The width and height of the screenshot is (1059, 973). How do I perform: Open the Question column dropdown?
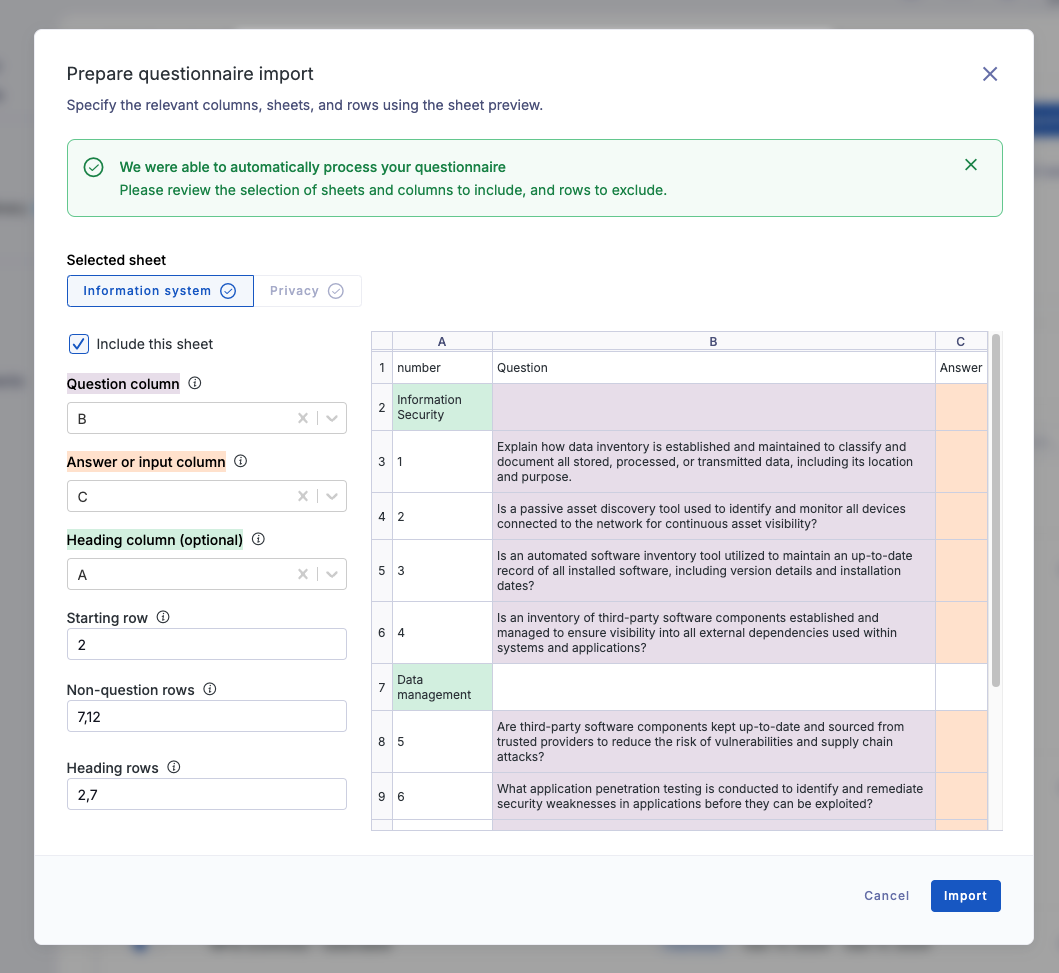tap(332, 418)
